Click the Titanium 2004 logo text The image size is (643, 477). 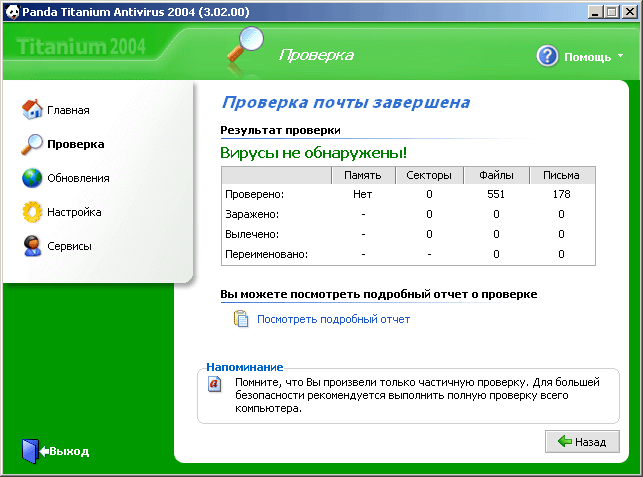81,46
